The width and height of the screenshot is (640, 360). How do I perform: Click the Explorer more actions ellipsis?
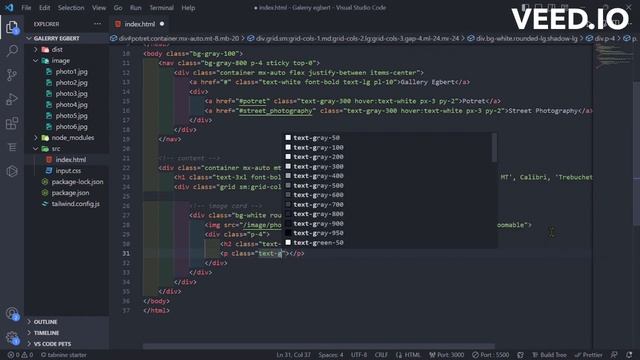98,24
